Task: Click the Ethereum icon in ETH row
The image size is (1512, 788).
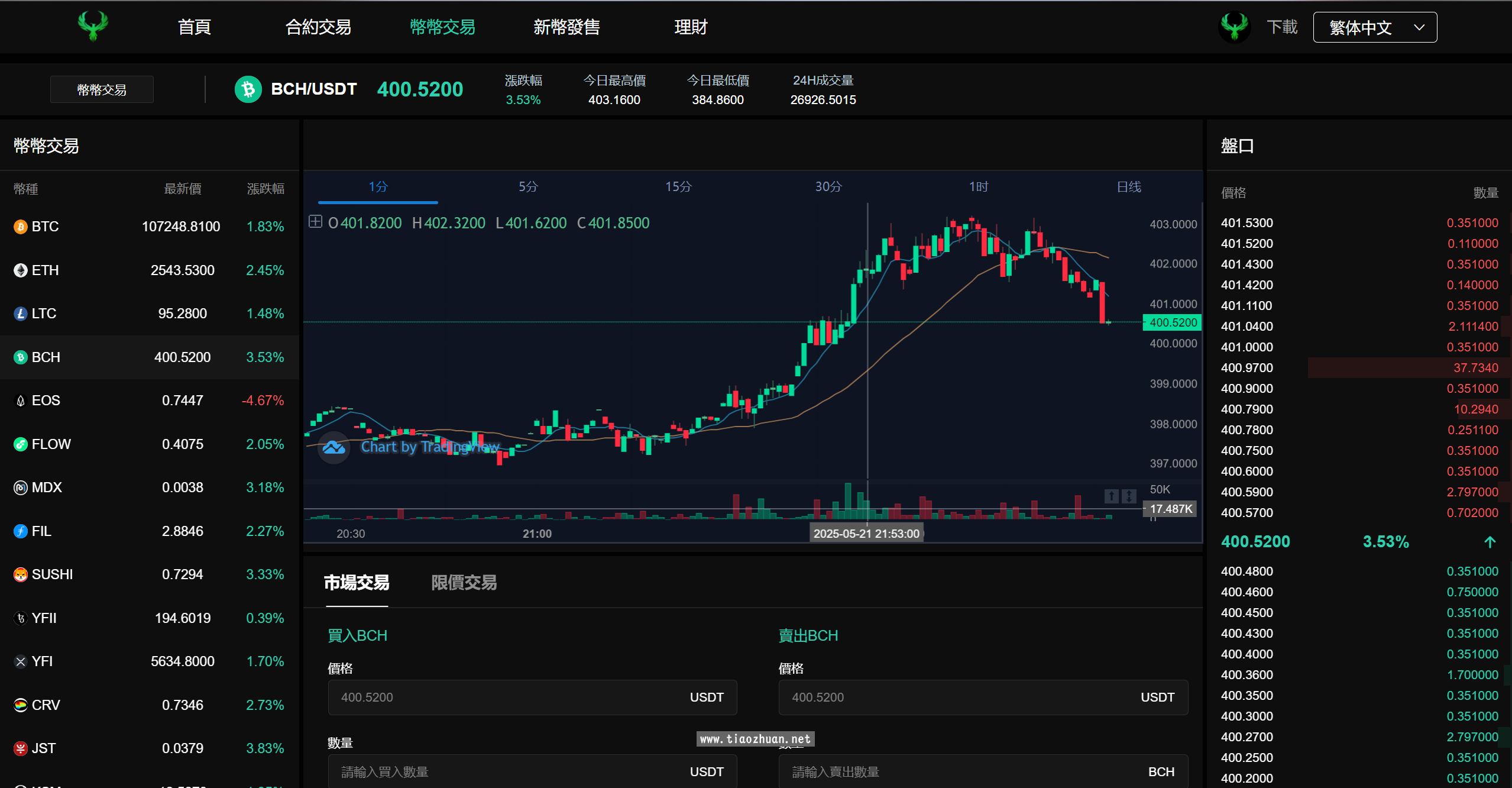Action: (x=21, y=270)
